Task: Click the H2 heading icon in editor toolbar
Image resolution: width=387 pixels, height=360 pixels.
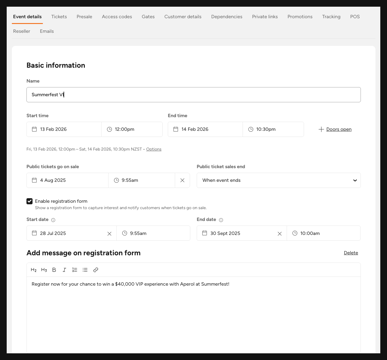Action: tap(34, 270)
